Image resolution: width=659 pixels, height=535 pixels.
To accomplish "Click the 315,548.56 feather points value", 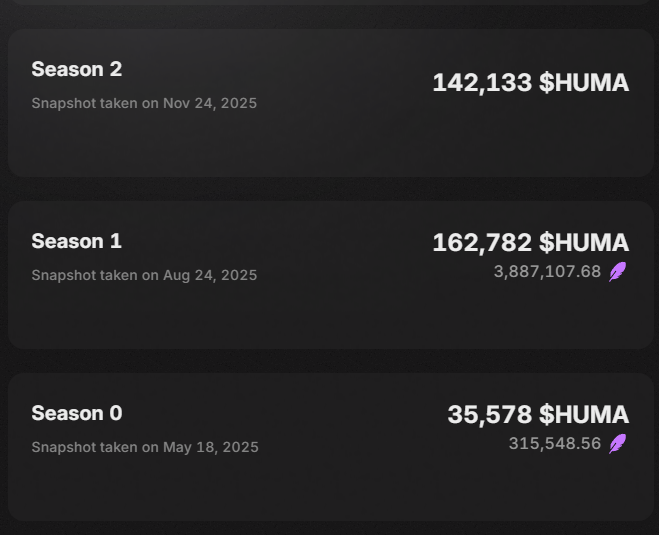I will click(555, 443).
